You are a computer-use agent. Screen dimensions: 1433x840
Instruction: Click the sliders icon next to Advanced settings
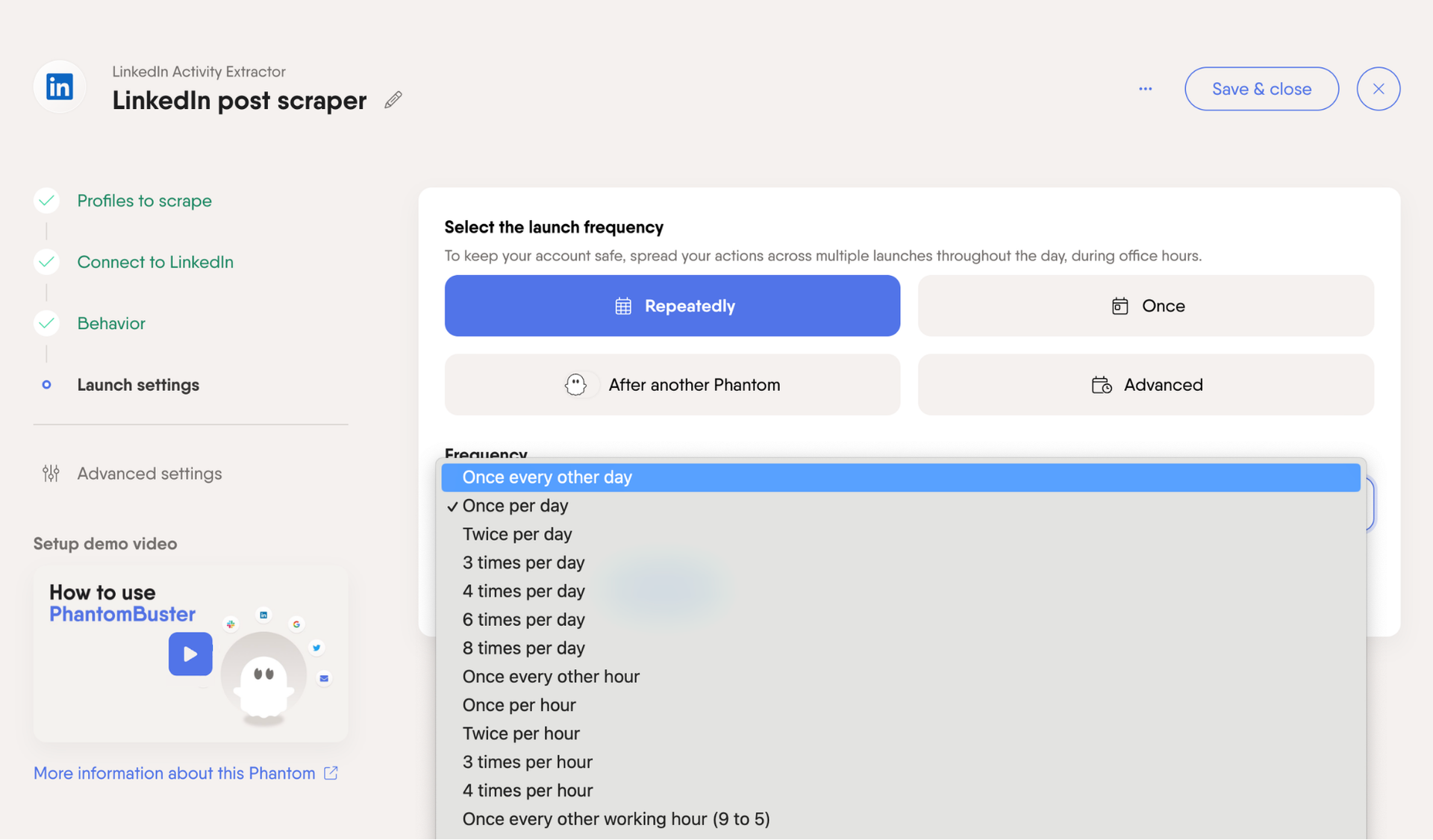(50, 473)
